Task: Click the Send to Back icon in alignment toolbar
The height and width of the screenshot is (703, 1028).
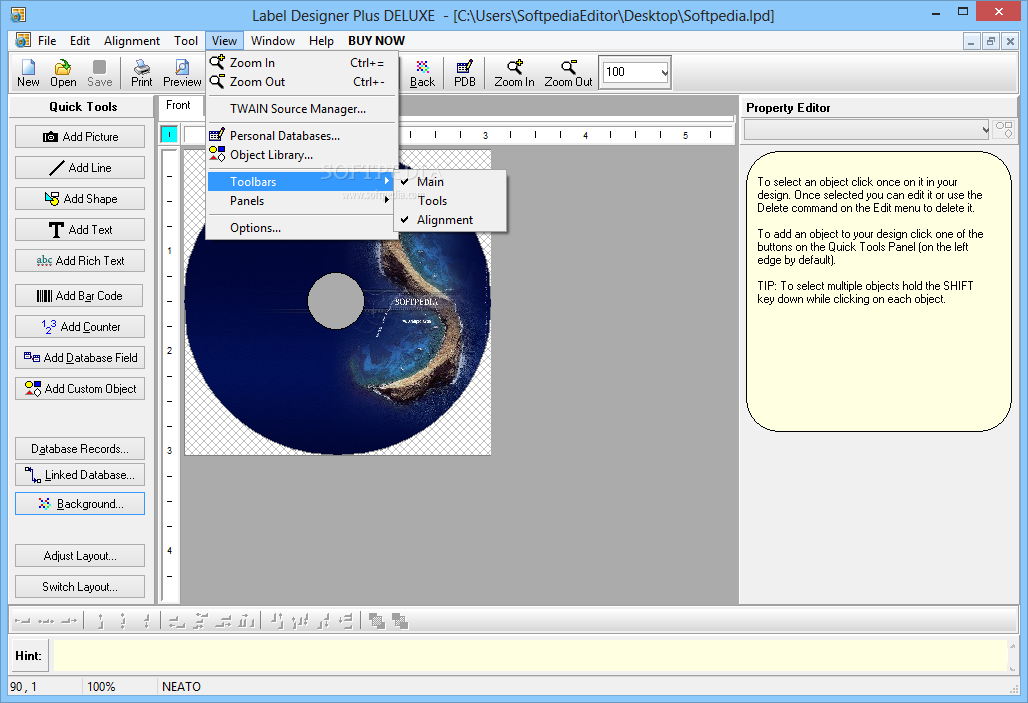Action: click(399, 620)
